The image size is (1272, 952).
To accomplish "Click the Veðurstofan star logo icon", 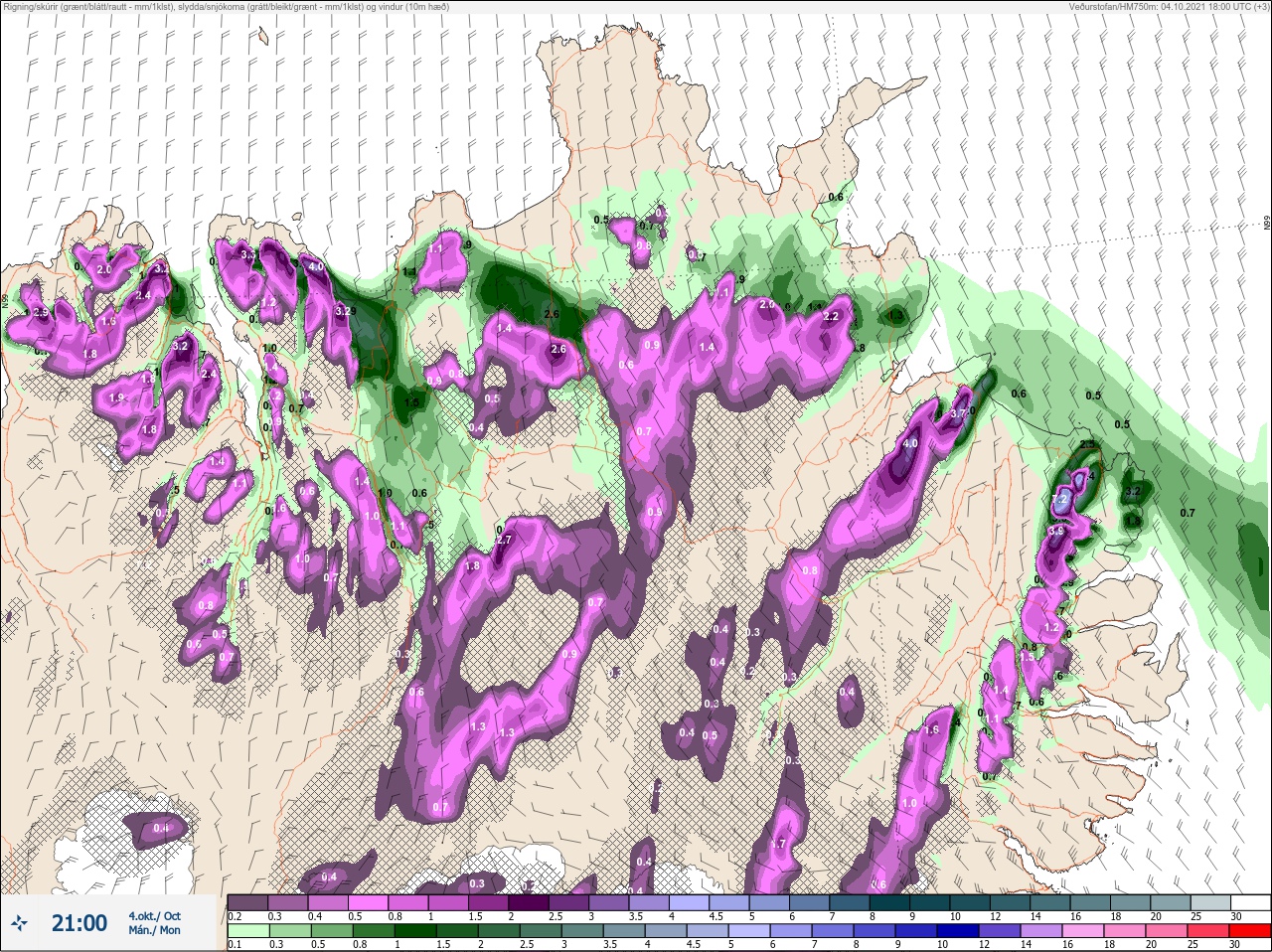I will click(x=20, y=923).
